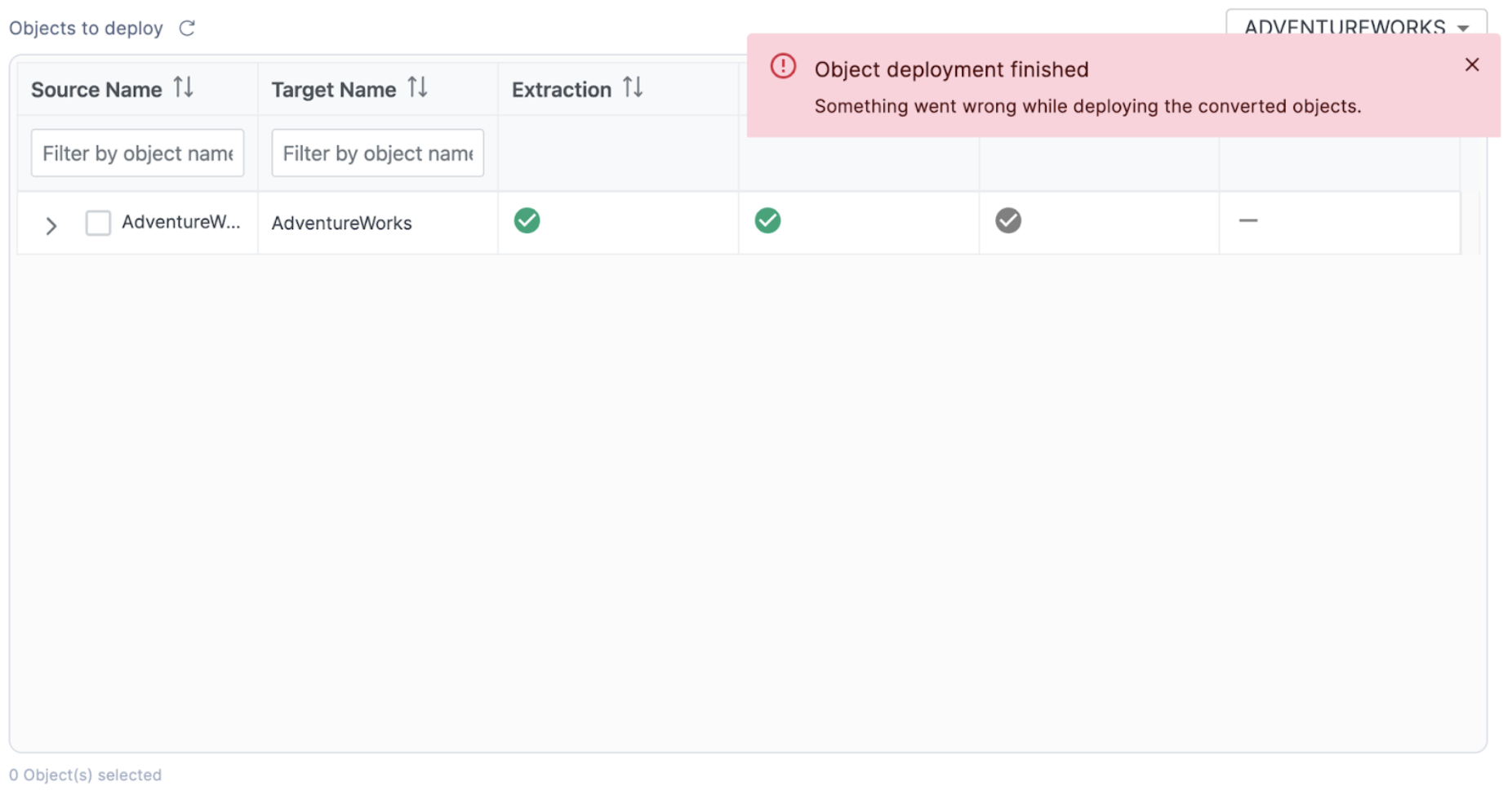Click the Source Name column header
The height and width of the screenshot is (795, 1512).
click(x=96, y=90)
